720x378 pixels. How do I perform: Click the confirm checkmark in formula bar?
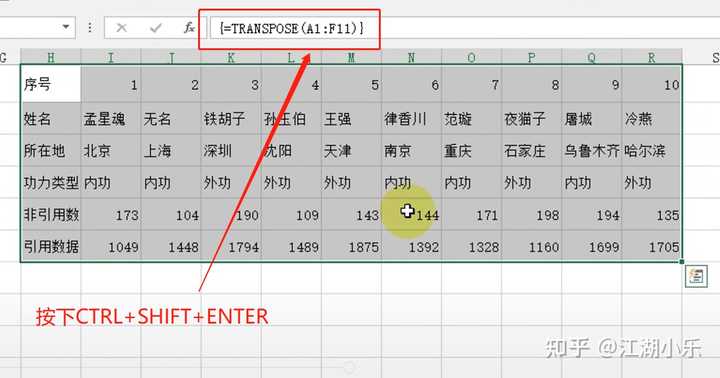pyautogui.click(x=156, y=28)
